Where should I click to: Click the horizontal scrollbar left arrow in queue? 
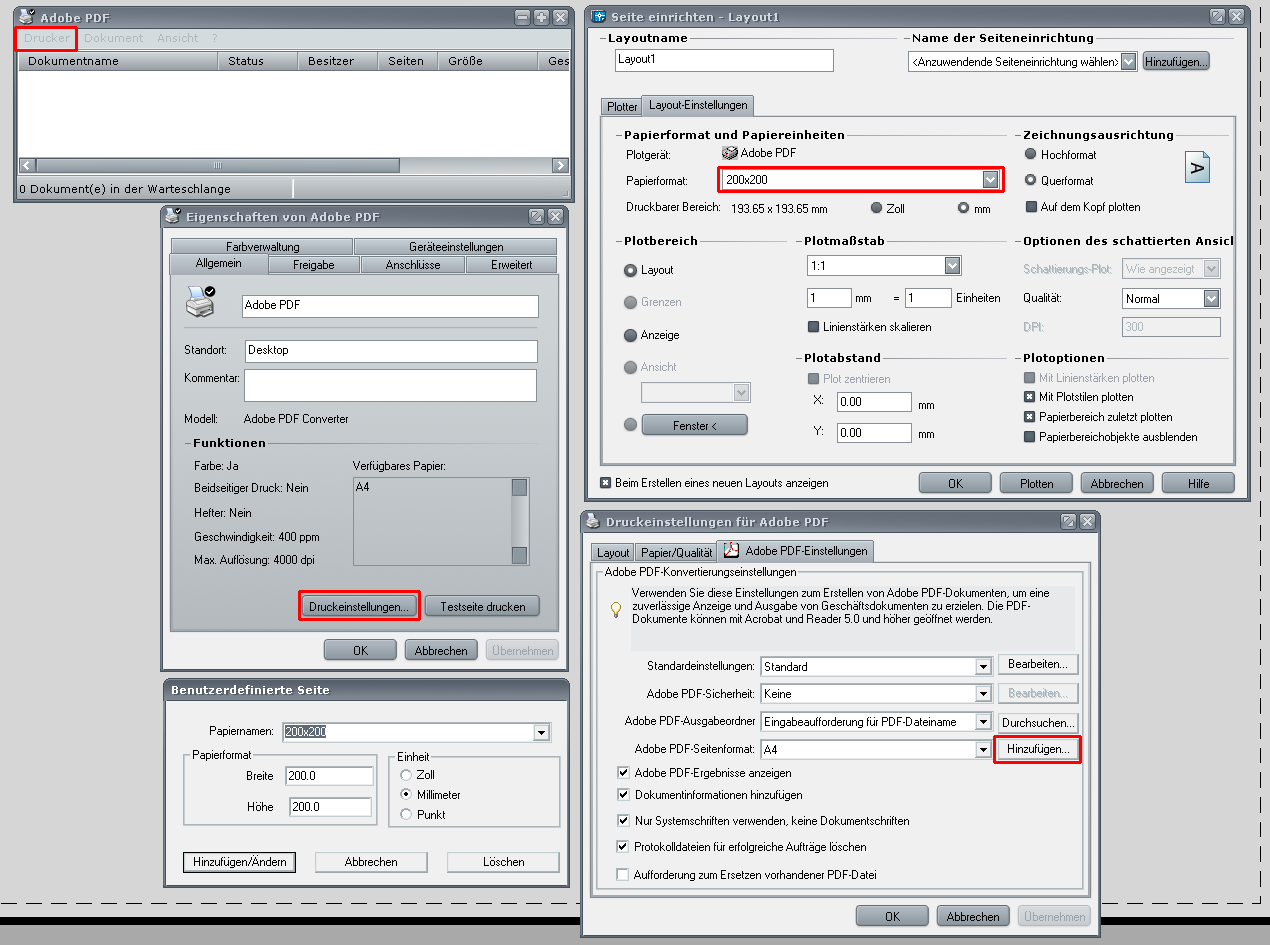26,165
